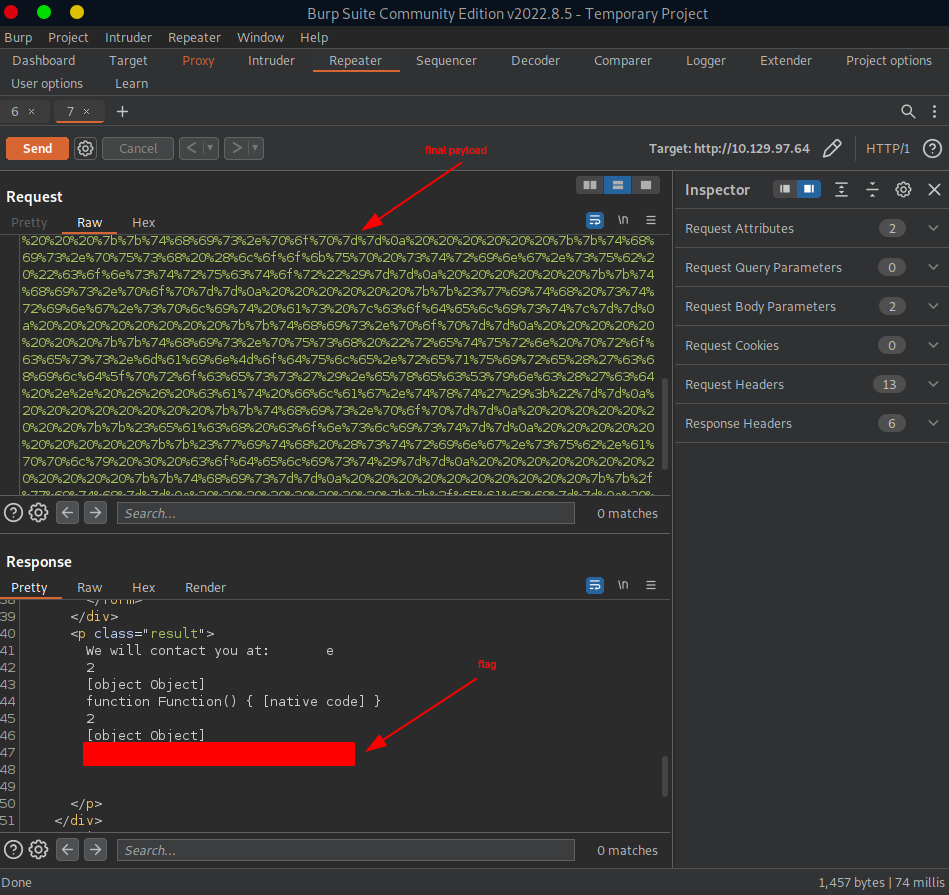Click the Inspector expand all sections icon

click(842, 189)
